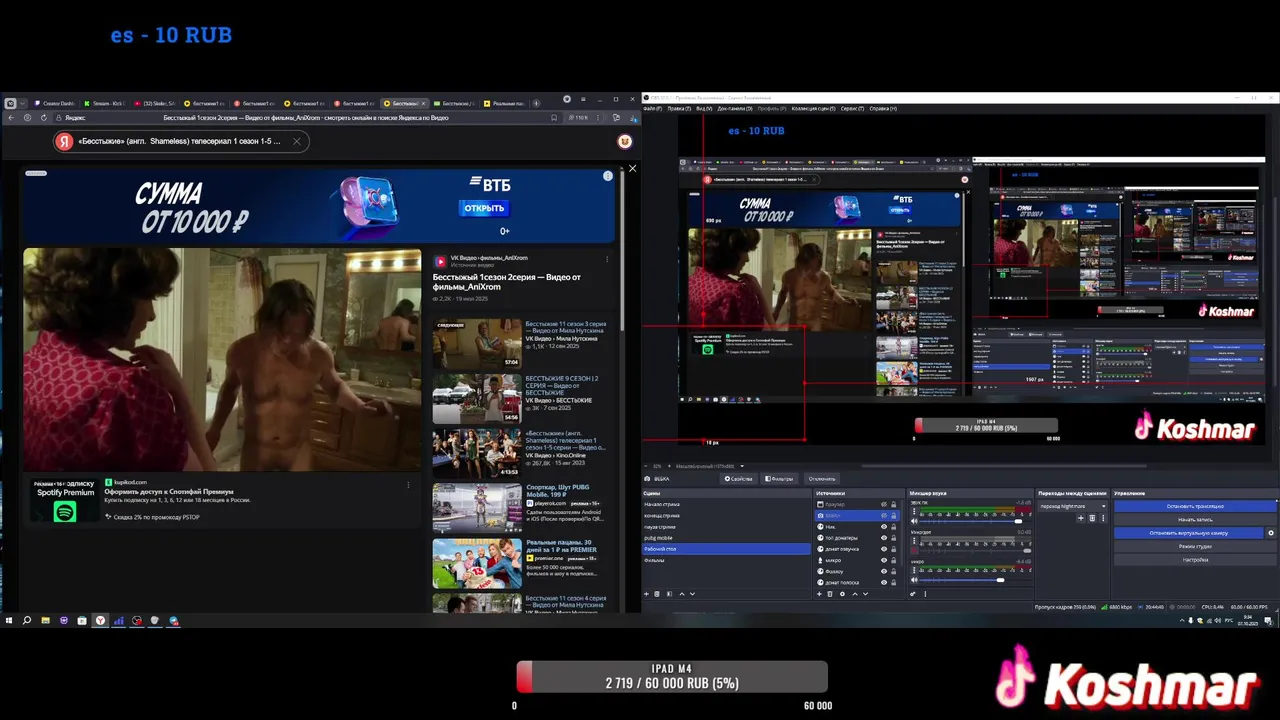Open Windows taskbar search
The width and height of the screenshot is (1280, 720).
point(27,620)
